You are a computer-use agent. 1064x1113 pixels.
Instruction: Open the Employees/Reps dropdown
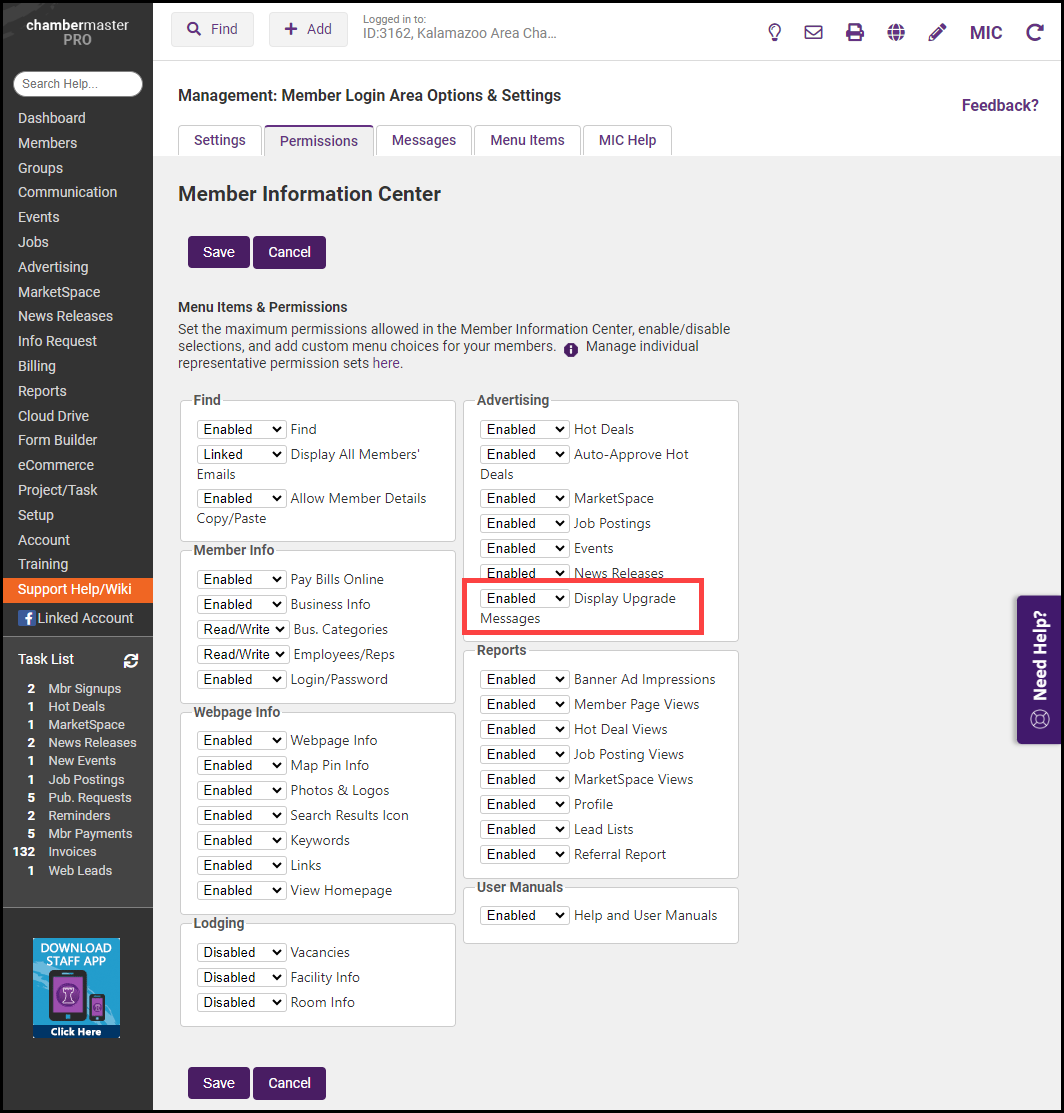pyautogui.click(x=243, y=654)
